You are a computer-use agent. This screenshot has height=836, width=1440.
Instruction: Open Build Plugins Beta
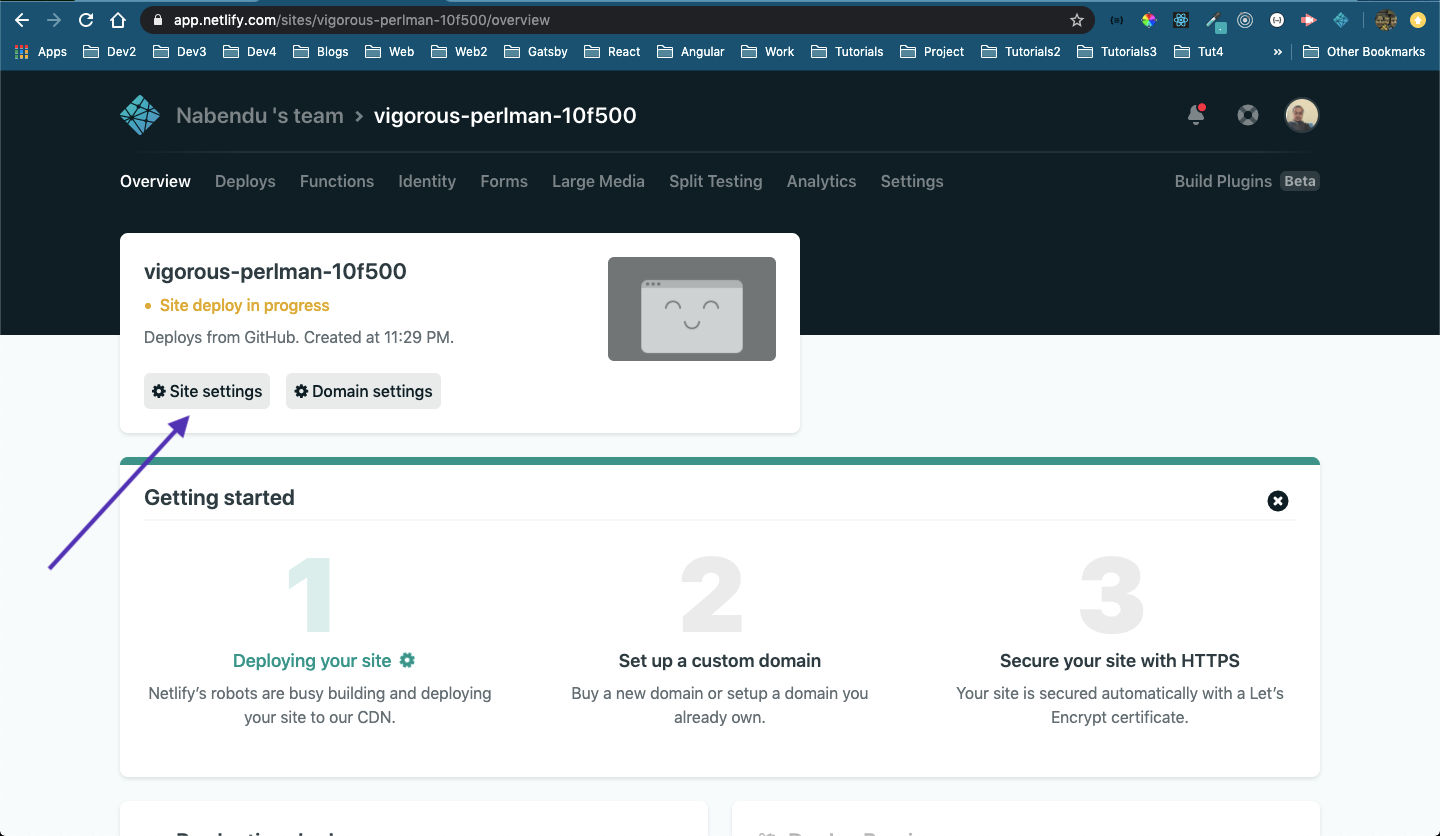(1247, 181)
